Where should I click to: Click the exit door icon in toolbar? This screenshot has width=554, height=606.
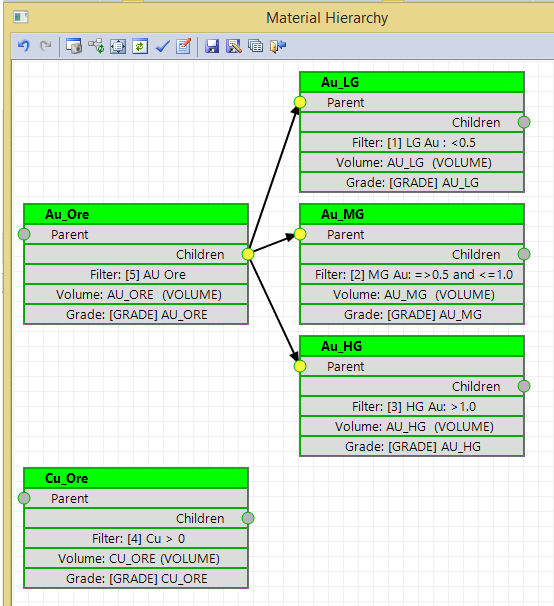278,46
